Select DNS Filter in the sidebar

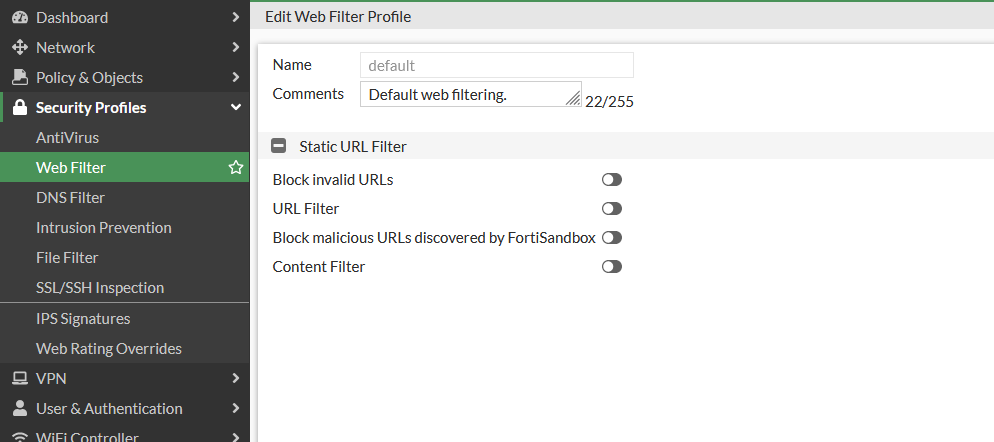click(70, 197)
